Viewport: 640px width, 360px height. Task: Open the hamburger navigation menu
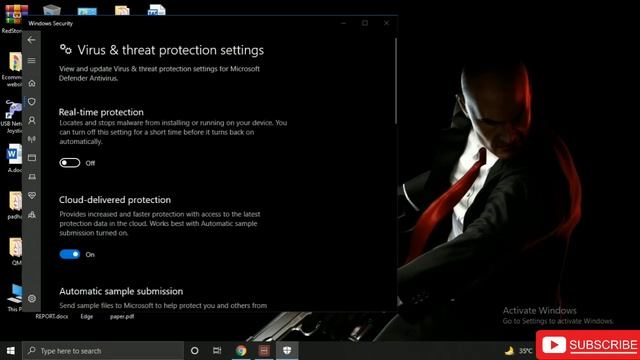click(x=31, y=61)
